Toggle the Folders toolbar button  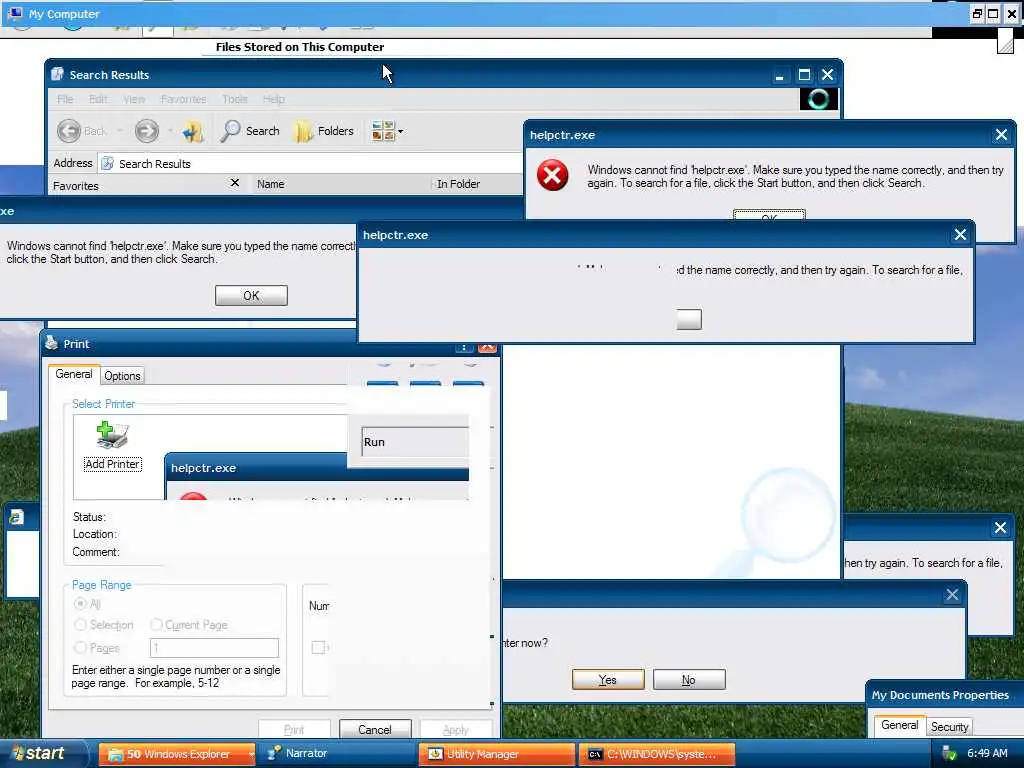click(324, 131)
